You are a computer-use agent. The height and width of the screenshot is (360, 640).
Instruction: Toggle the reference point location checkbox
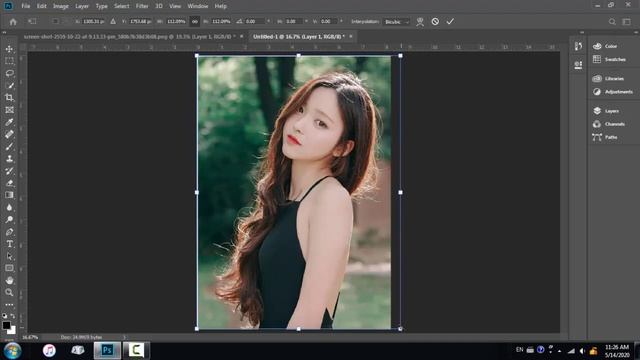[55, 21]
